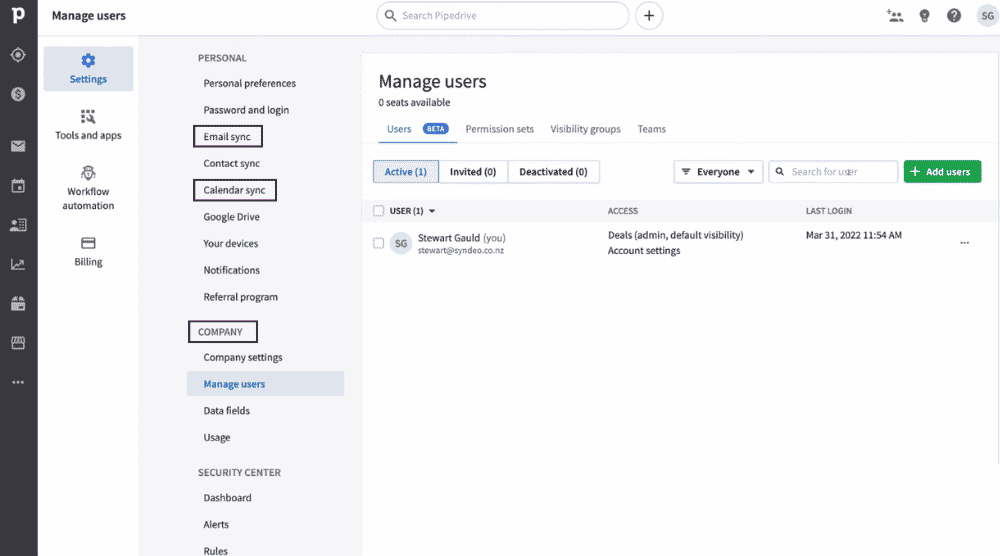Open the three-dot menu for Stewart Gauld
This screenshot has height=556, width=1000.
964,243
